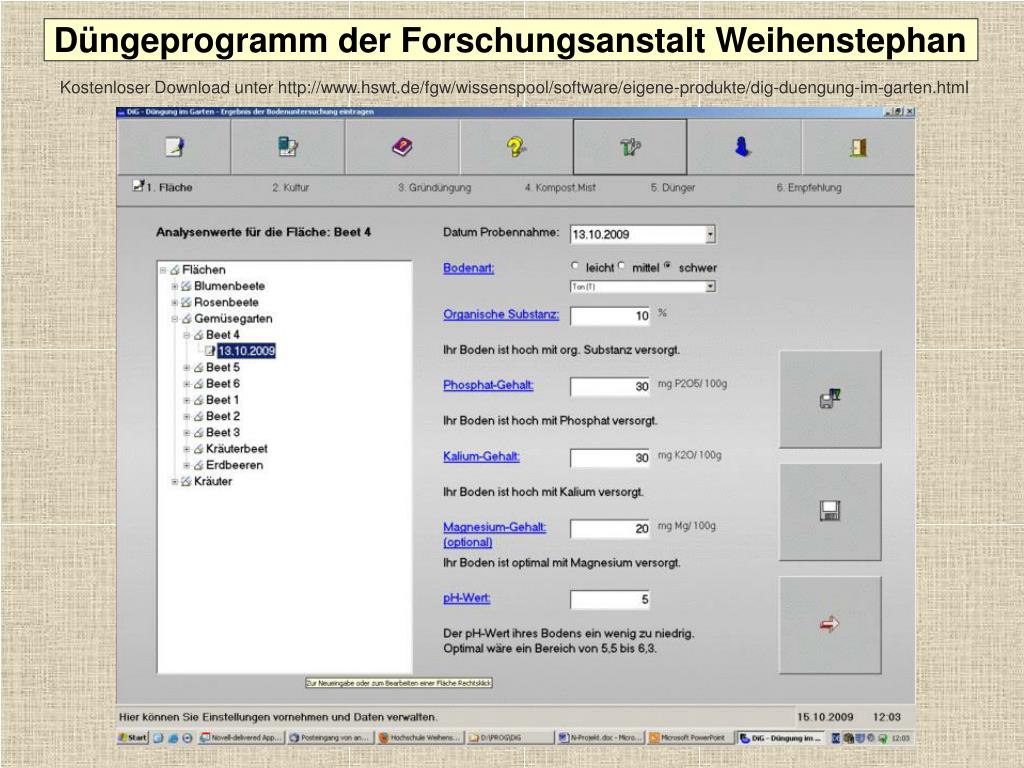Expand the Beet 5 tree node
The width and height of the screenshot is (1024, 768).
tap(186, 368)
